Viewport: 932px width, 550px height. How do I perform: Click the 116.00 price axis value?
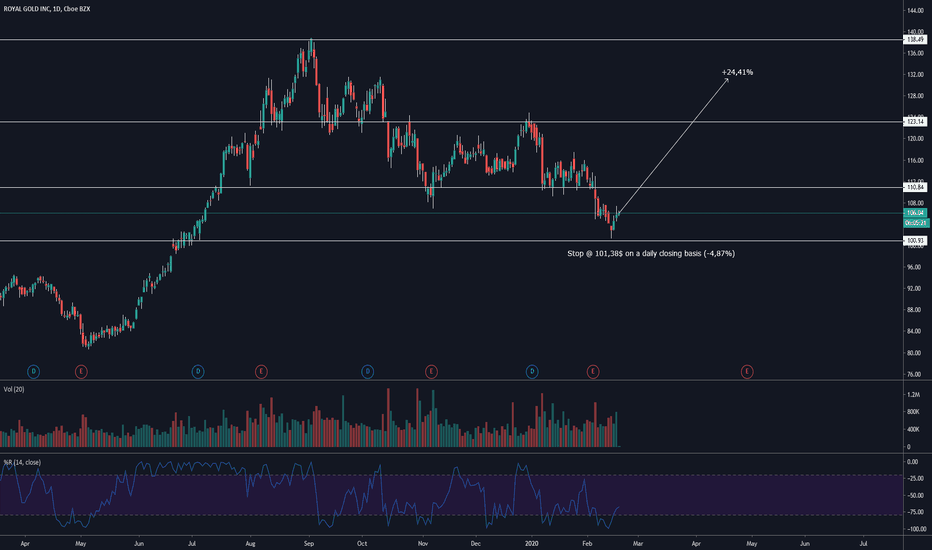915,161
